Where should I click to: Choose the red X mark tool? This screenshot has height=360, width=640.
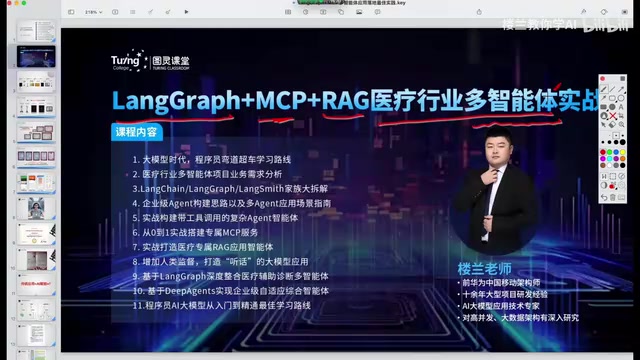pyautogui.click(x=613, y=116)
